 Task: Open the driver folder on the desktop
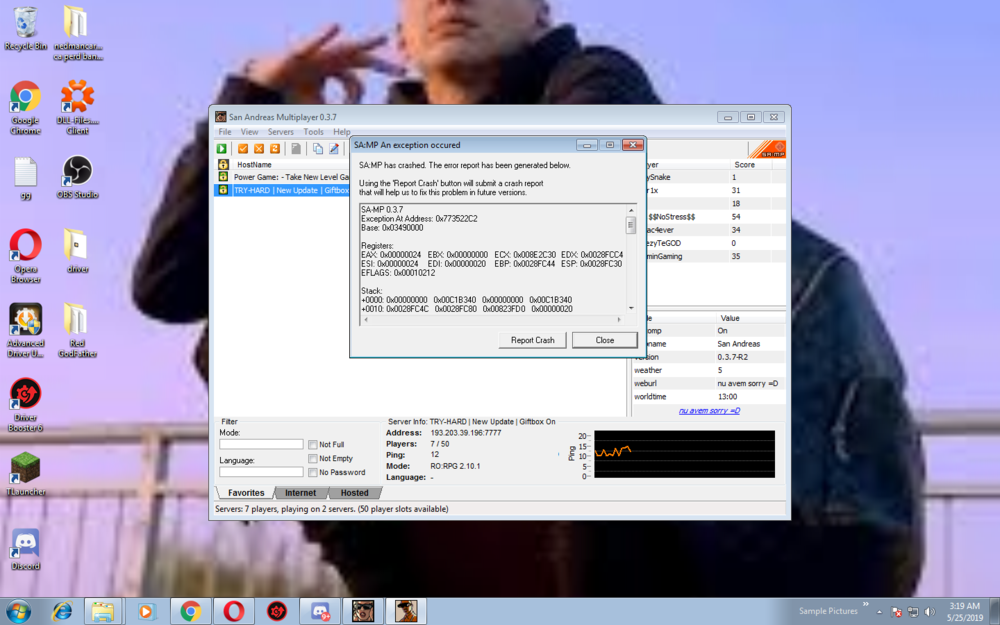coord(77,251)
